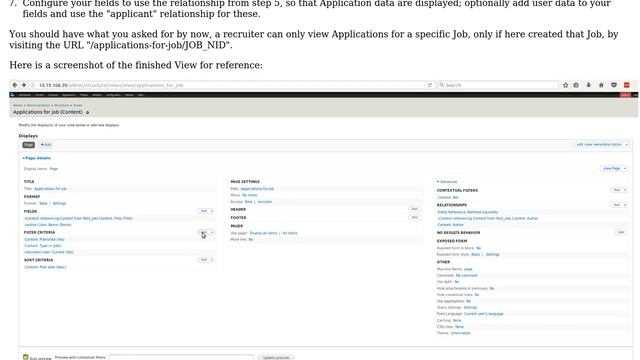Open the downloads arrow icon
This screenshot has width=640, height=360.
[588, 85]
